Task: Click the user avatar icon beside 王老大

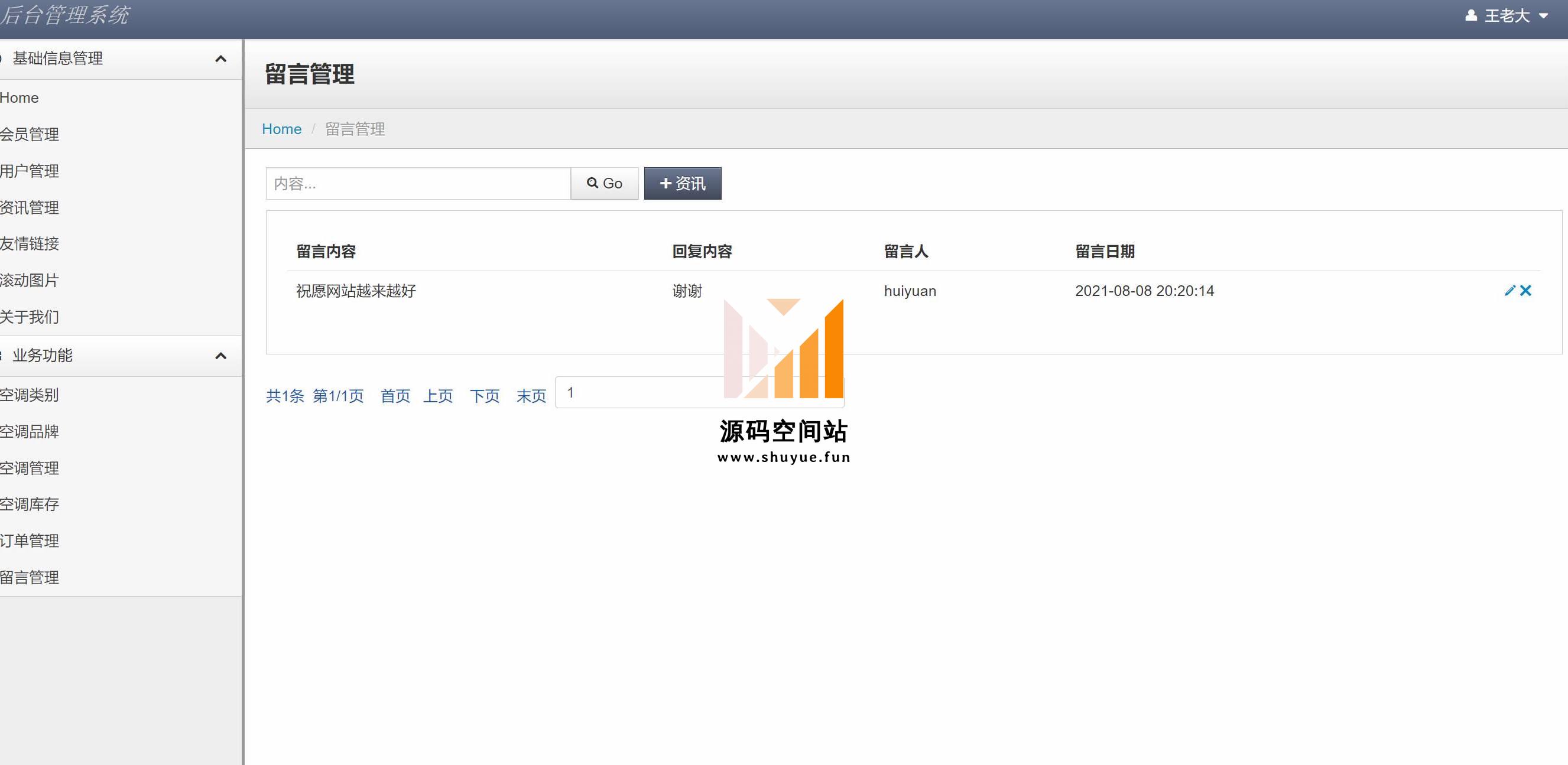Action: point(1470,15)
